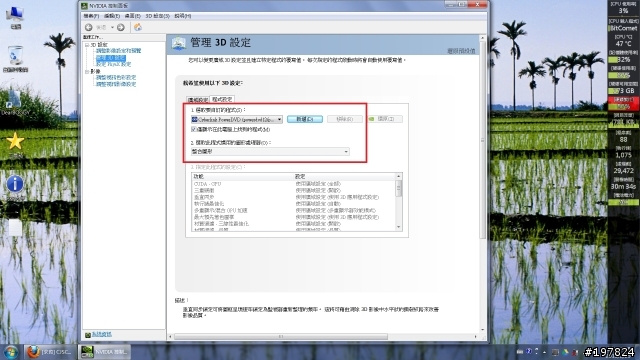640x360 pixels.
Task: Click the 還原 Restore button with NVIDIA icon
Action: pos(384,119)
